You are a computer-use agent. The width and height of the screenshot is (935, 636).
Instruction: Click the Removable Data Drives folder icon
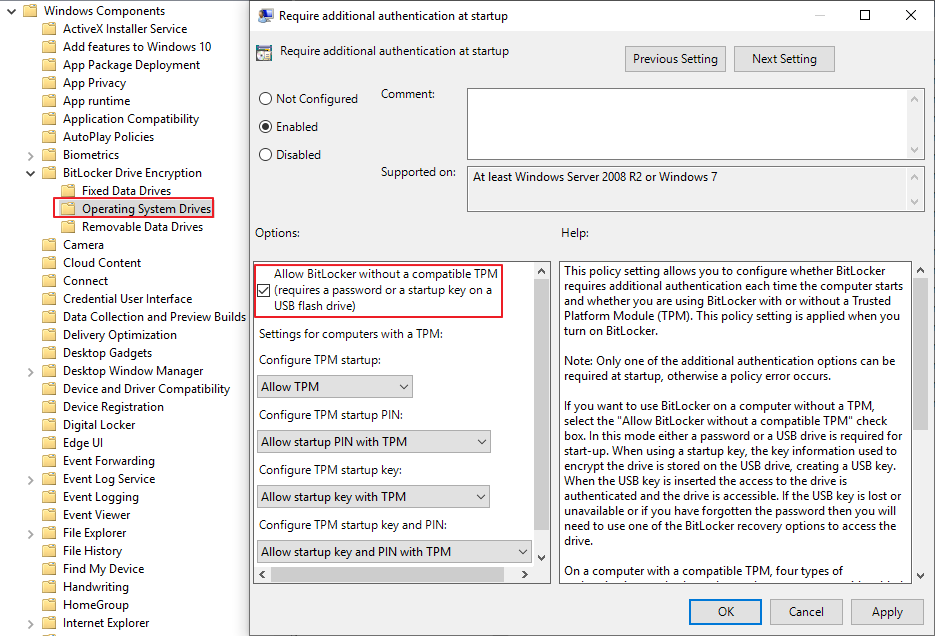point(69,227)
